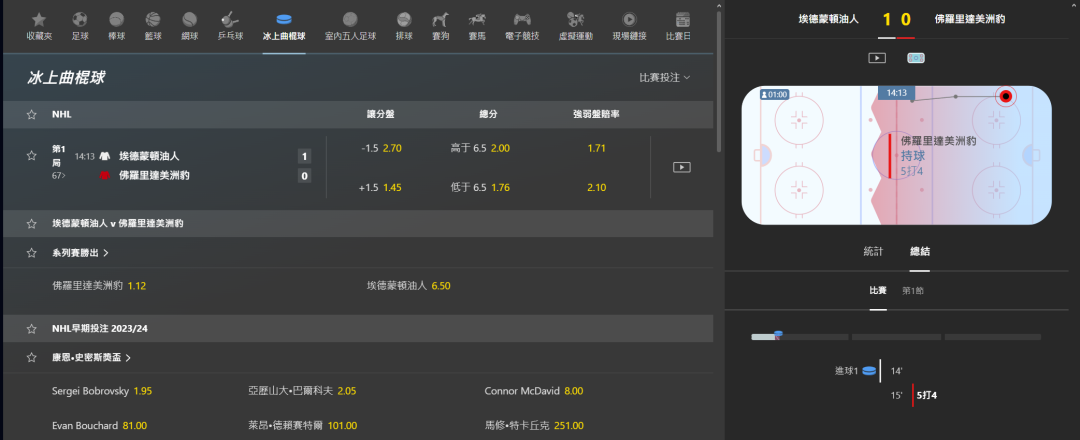Viewport: 1080px width, 440px height.
Task: Bet on 佛羅里達美洲豹 series odds 1.12
Action: point(137,285)
